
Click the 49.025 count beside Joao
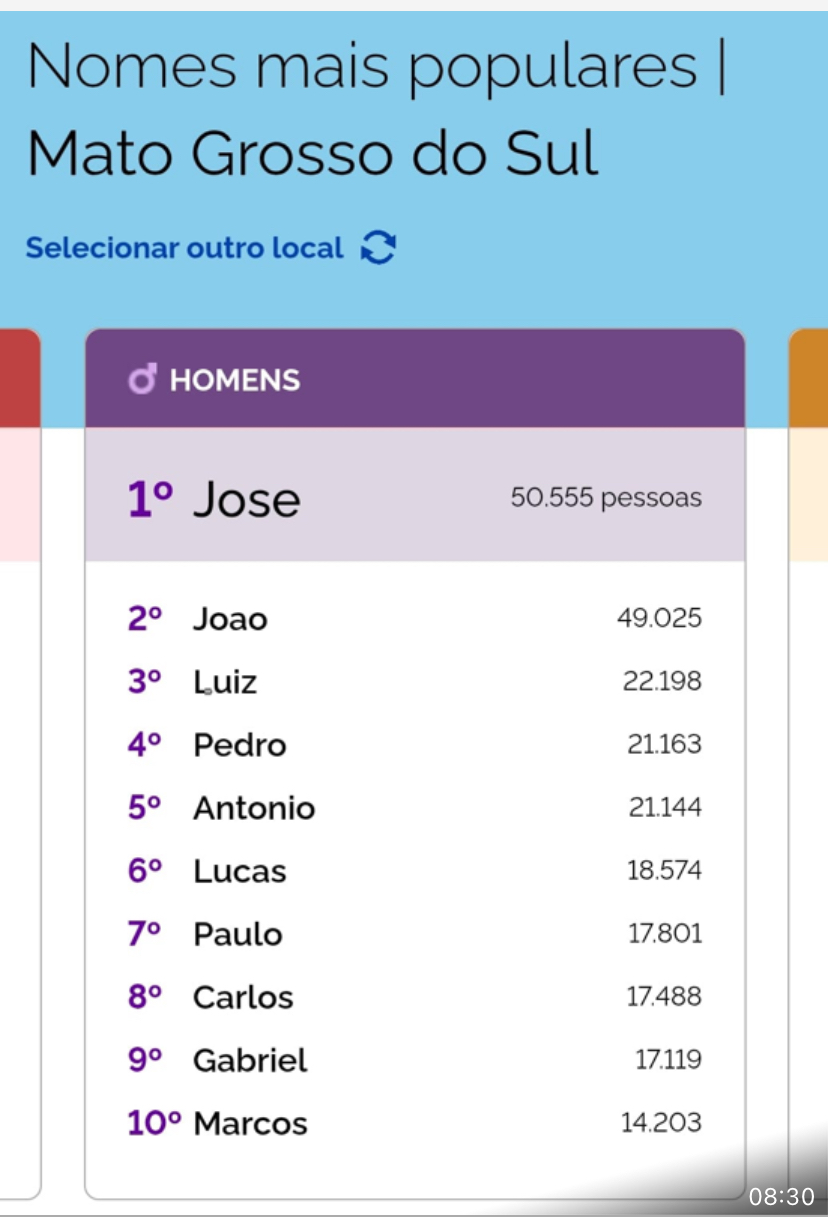(660, 618)
